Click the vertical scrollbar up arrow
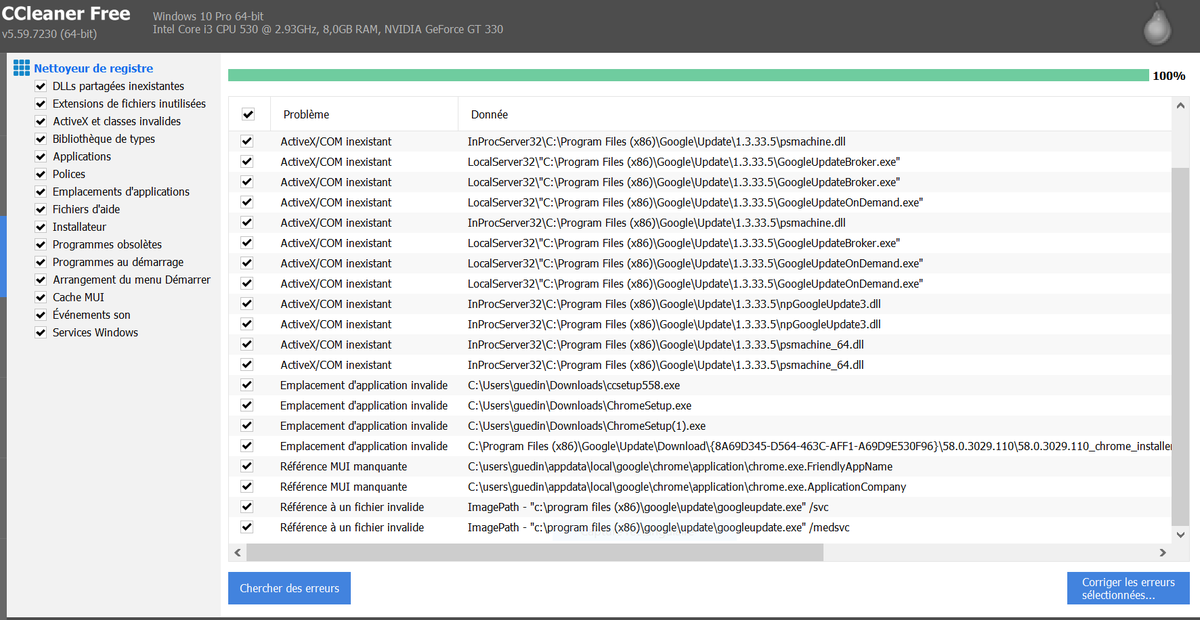Screen dimensions: 1200x620 1180,106
